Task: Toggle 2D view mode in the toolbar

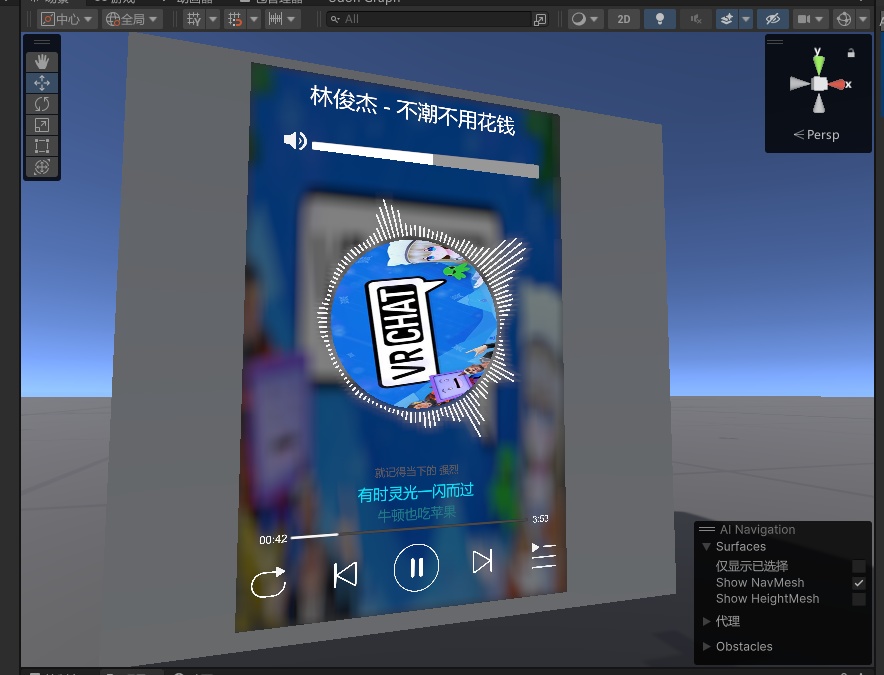Action: pos(623,18)
